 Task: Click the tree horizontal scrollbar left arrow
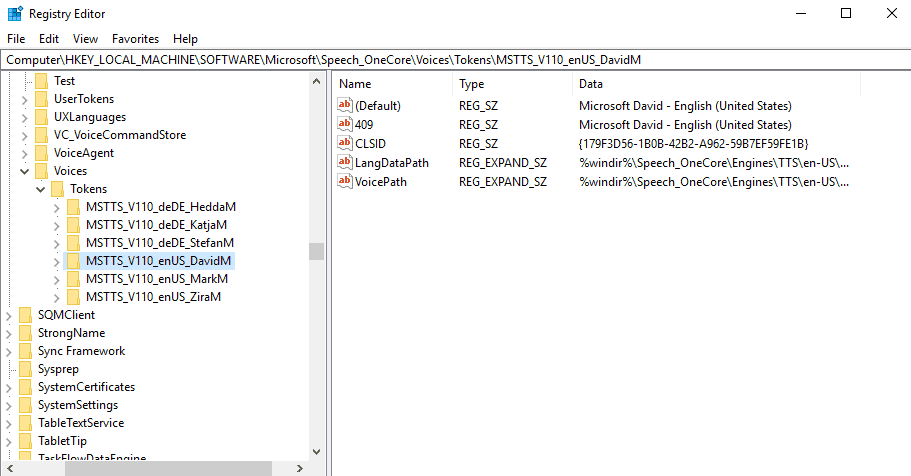point(9,468)
